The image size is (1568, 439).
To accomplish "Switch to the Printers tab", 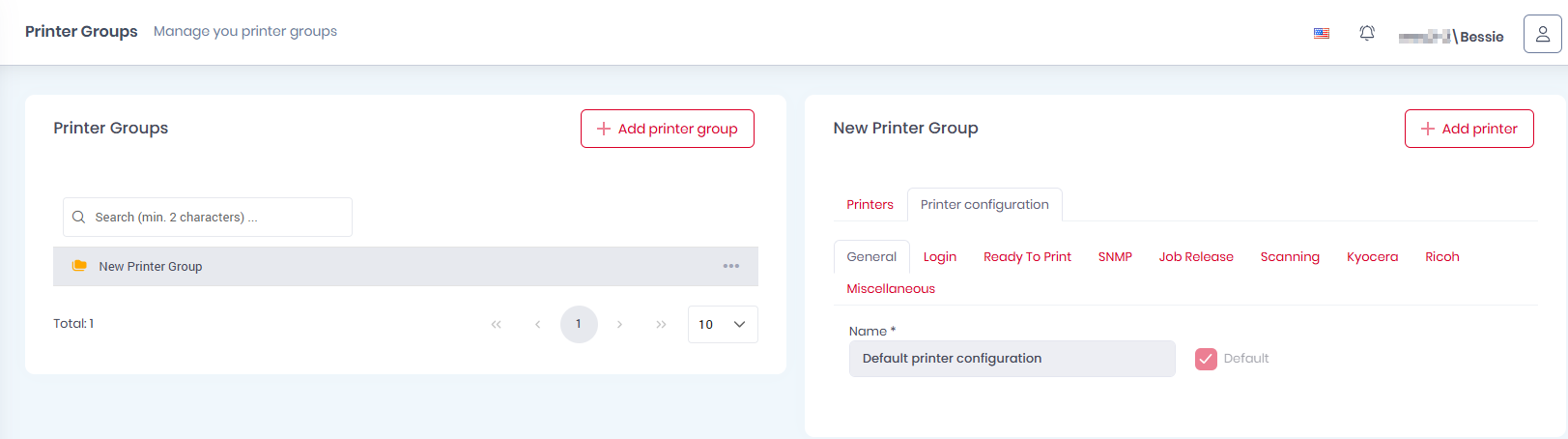I will (x=870, y=205).
